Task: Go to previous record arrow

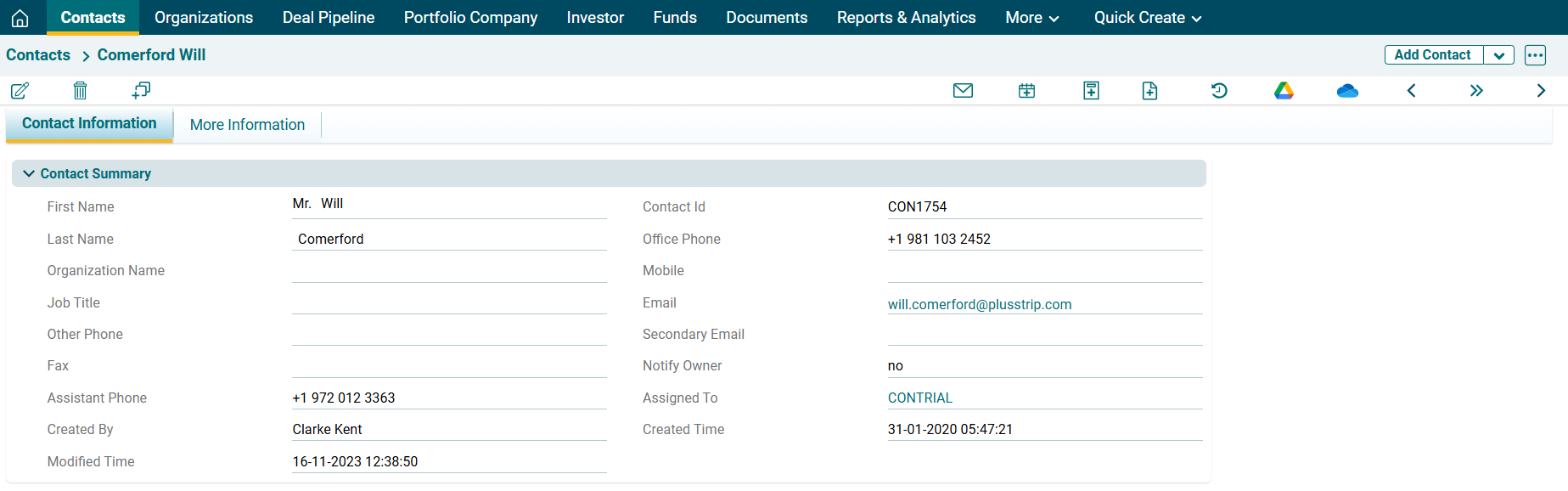Action: pyautogui.click(x=1411, y=91)
